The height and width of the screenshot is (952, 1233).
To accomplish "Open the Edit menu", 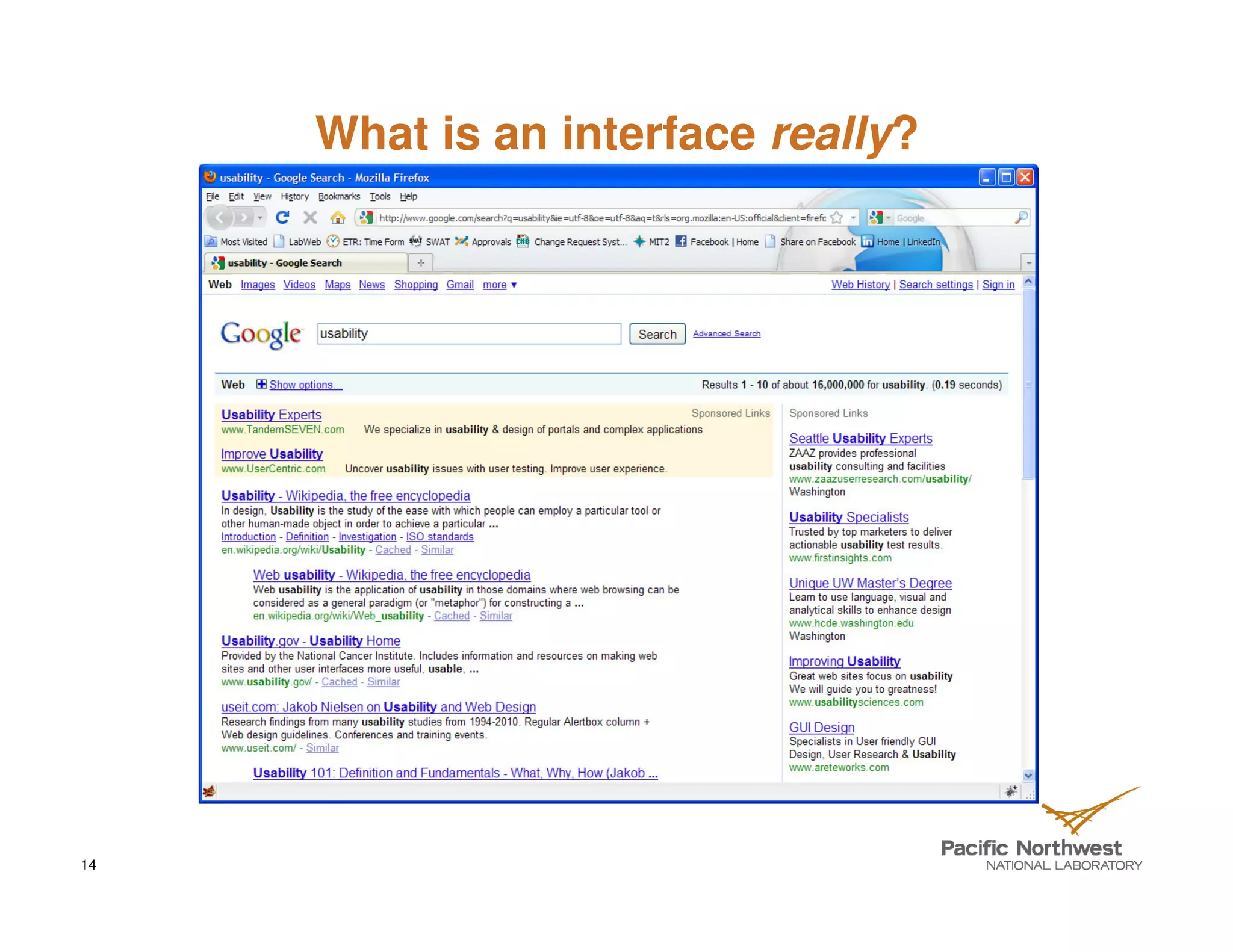I will (x=236, y=196).
